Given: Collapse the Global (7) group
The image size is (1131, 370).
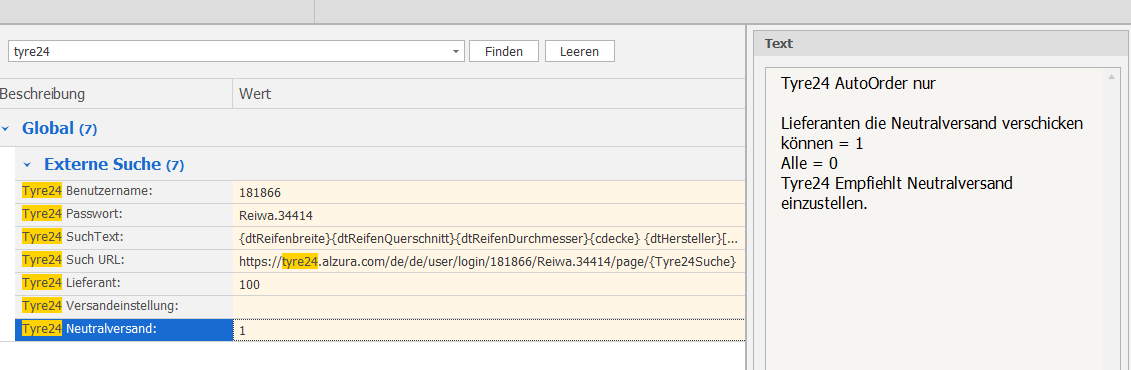Looking at the screenshot, I should (x=6, y=129).
